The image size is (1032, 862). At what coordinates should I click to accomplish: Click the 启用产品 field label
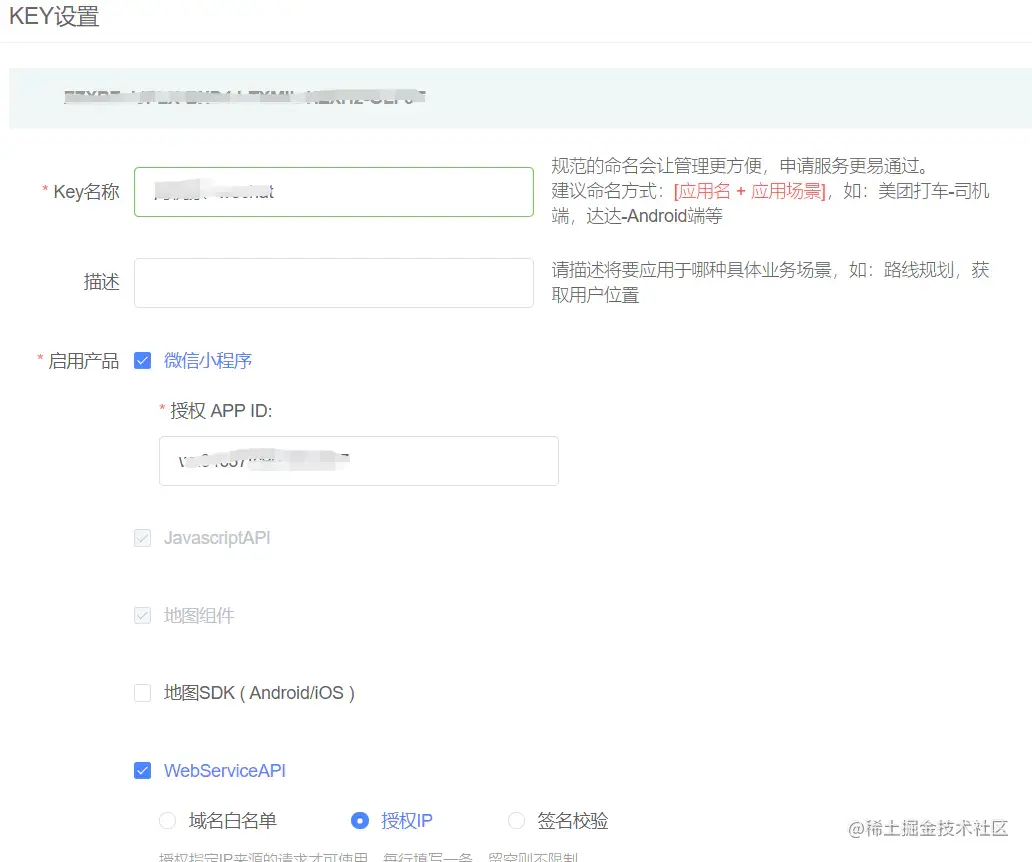84,361
